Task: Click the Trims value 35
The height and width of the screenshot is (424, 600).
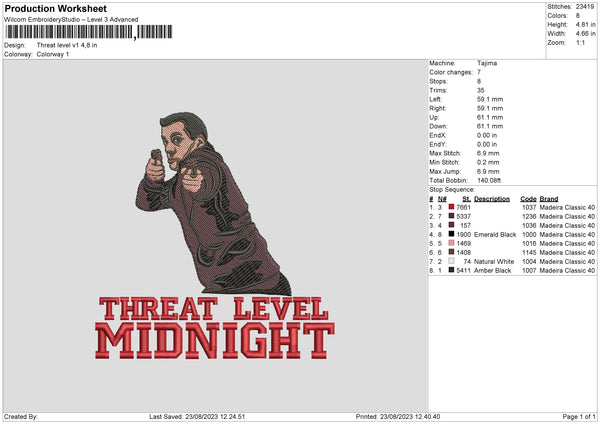Action: click(481, 90)
